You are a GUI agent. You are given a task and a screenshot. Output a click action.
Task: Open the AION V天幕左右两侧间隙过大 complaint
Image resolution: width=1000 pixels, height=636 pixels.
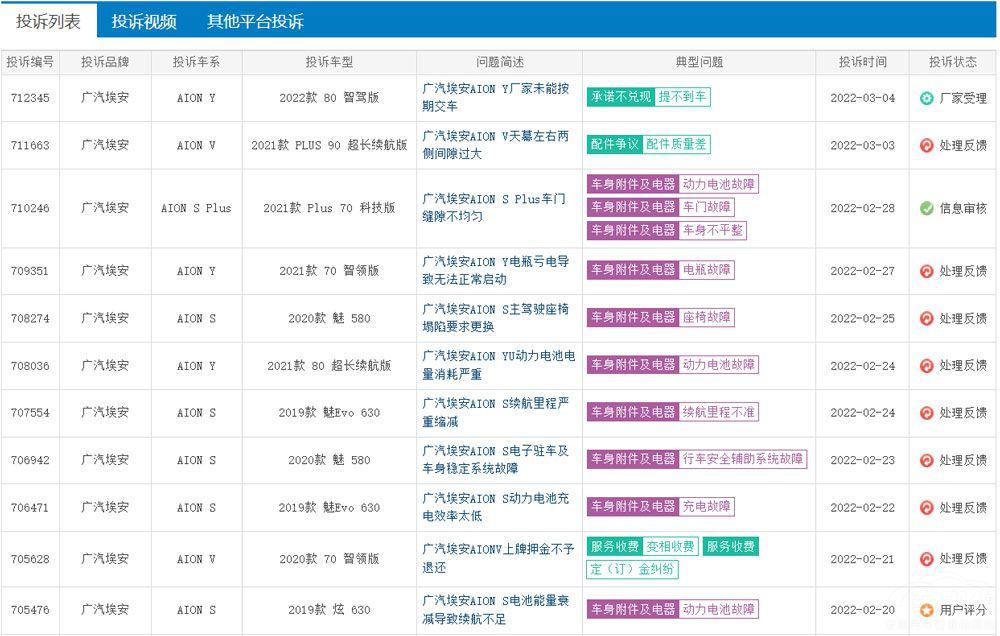[495, 144]
